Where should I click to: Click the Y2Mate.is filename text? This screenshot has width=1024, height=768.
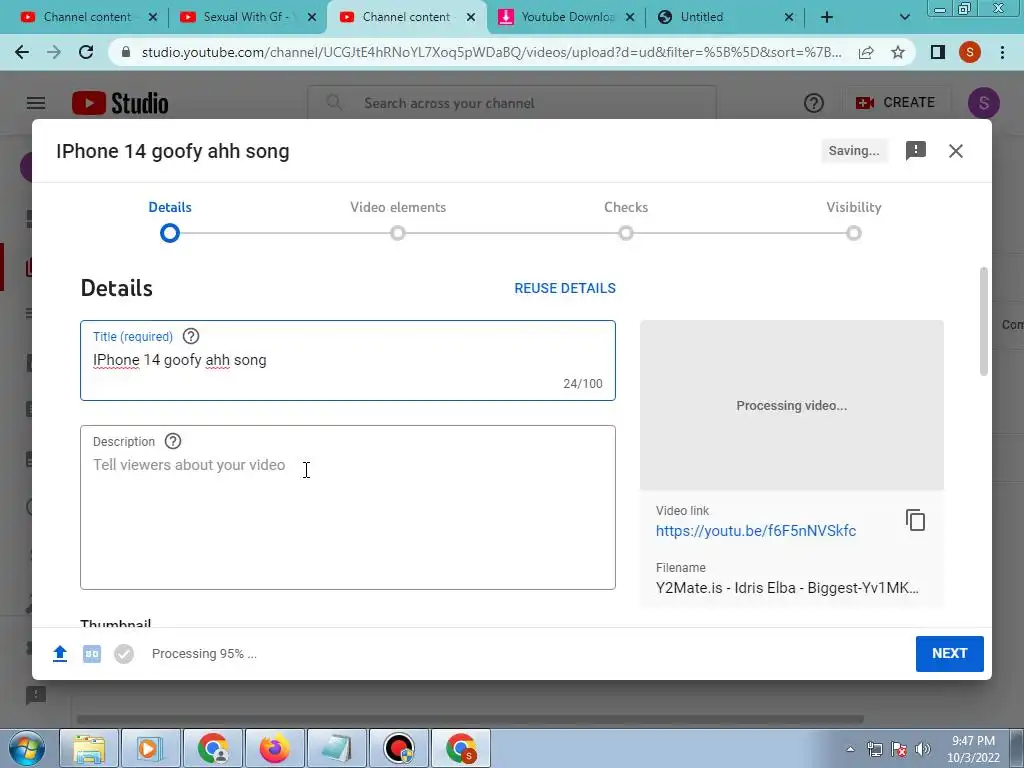tap(787, 588)
